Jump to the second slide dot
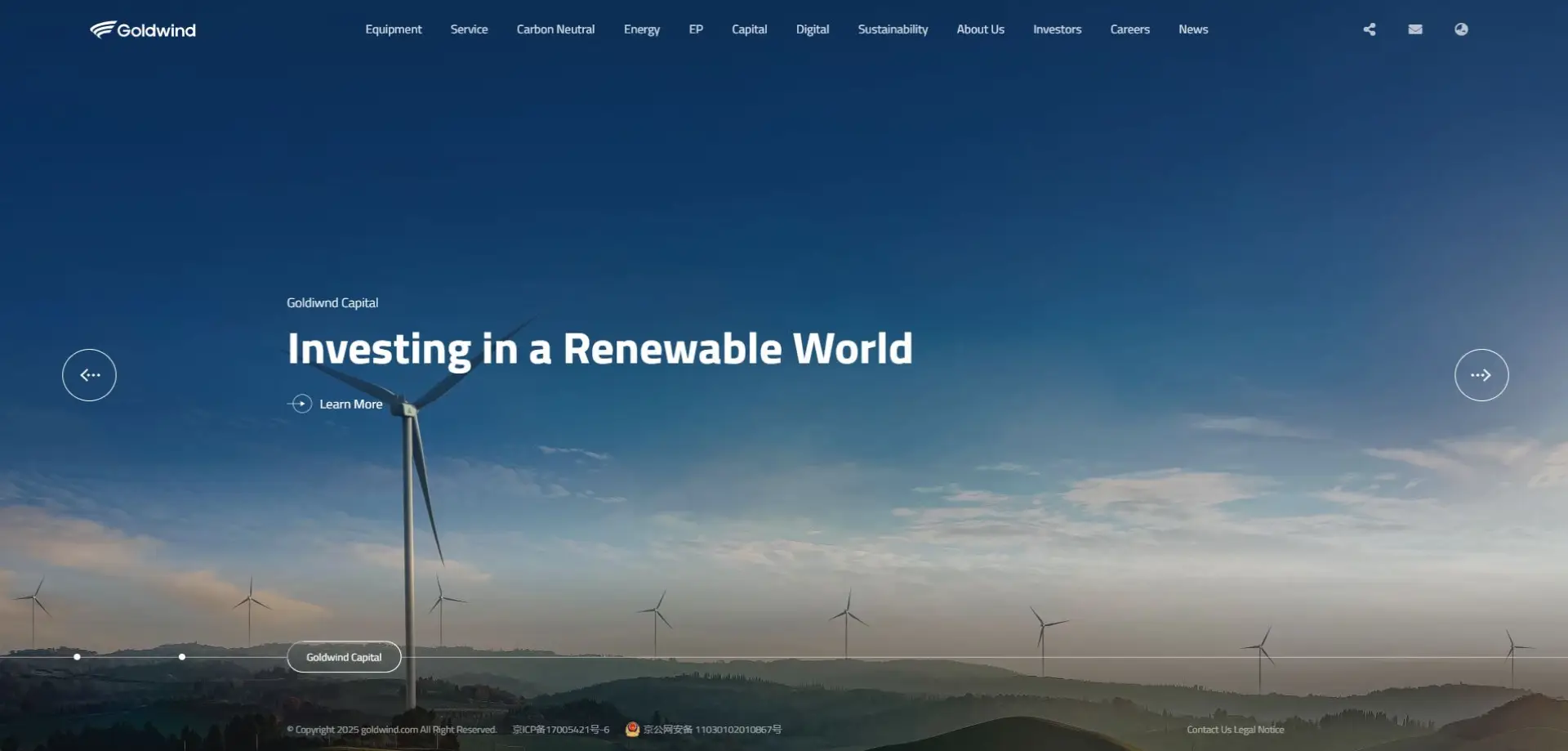Screen dimensions: 1568x751 click(x=182, y=657)
